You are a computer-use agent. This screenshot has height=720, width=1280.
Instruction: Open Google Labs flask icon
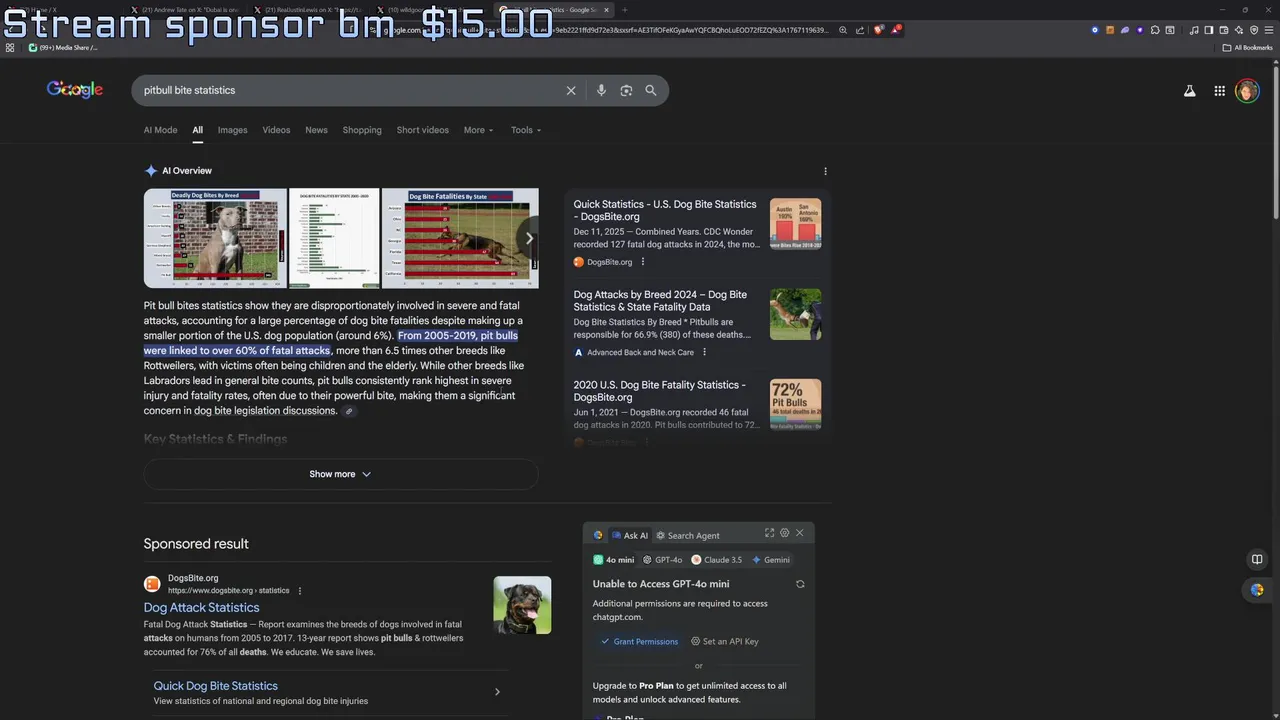[1189, 91]
